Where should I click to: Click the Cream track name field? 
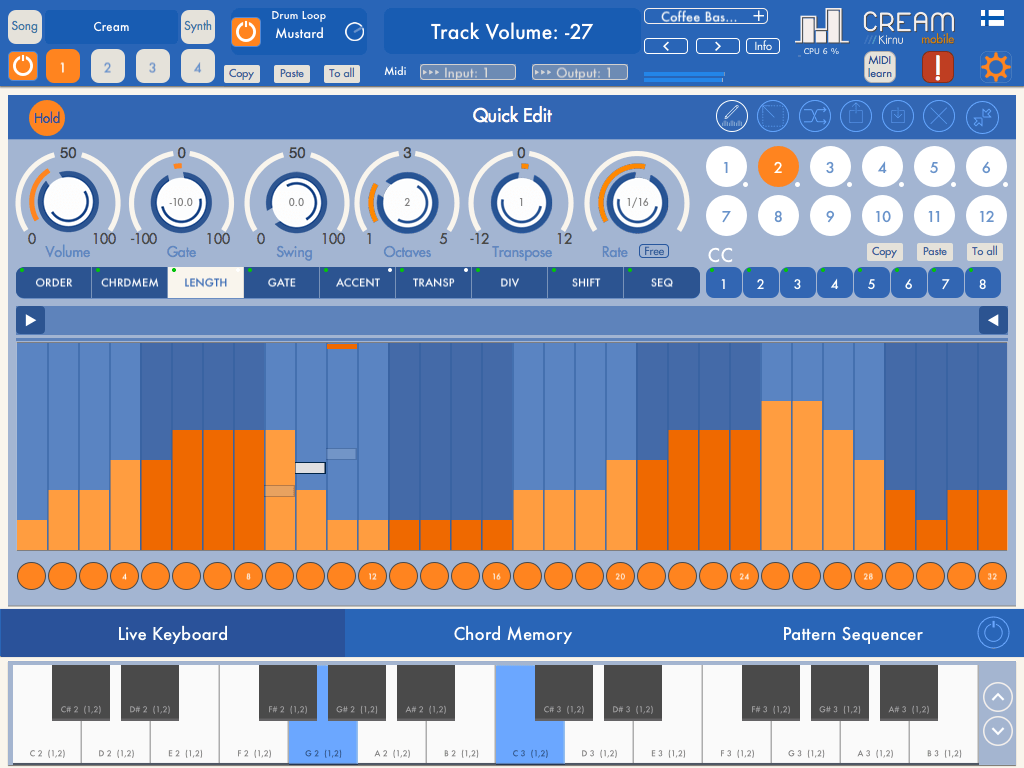(x=111, y=27)
